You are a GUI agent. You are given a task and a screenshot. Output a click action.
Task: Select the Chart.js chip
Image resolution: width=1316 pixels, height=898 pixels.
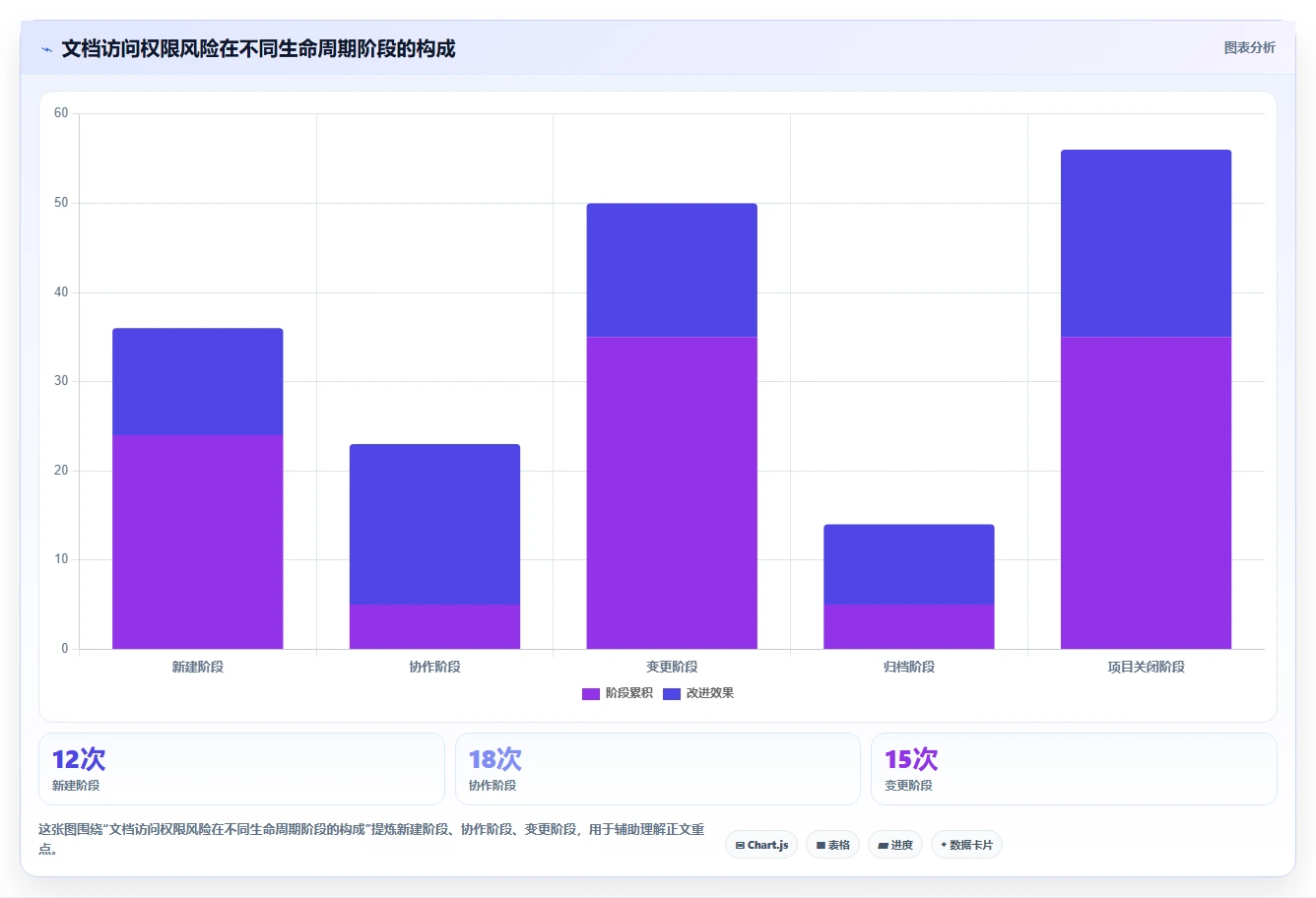761,845
